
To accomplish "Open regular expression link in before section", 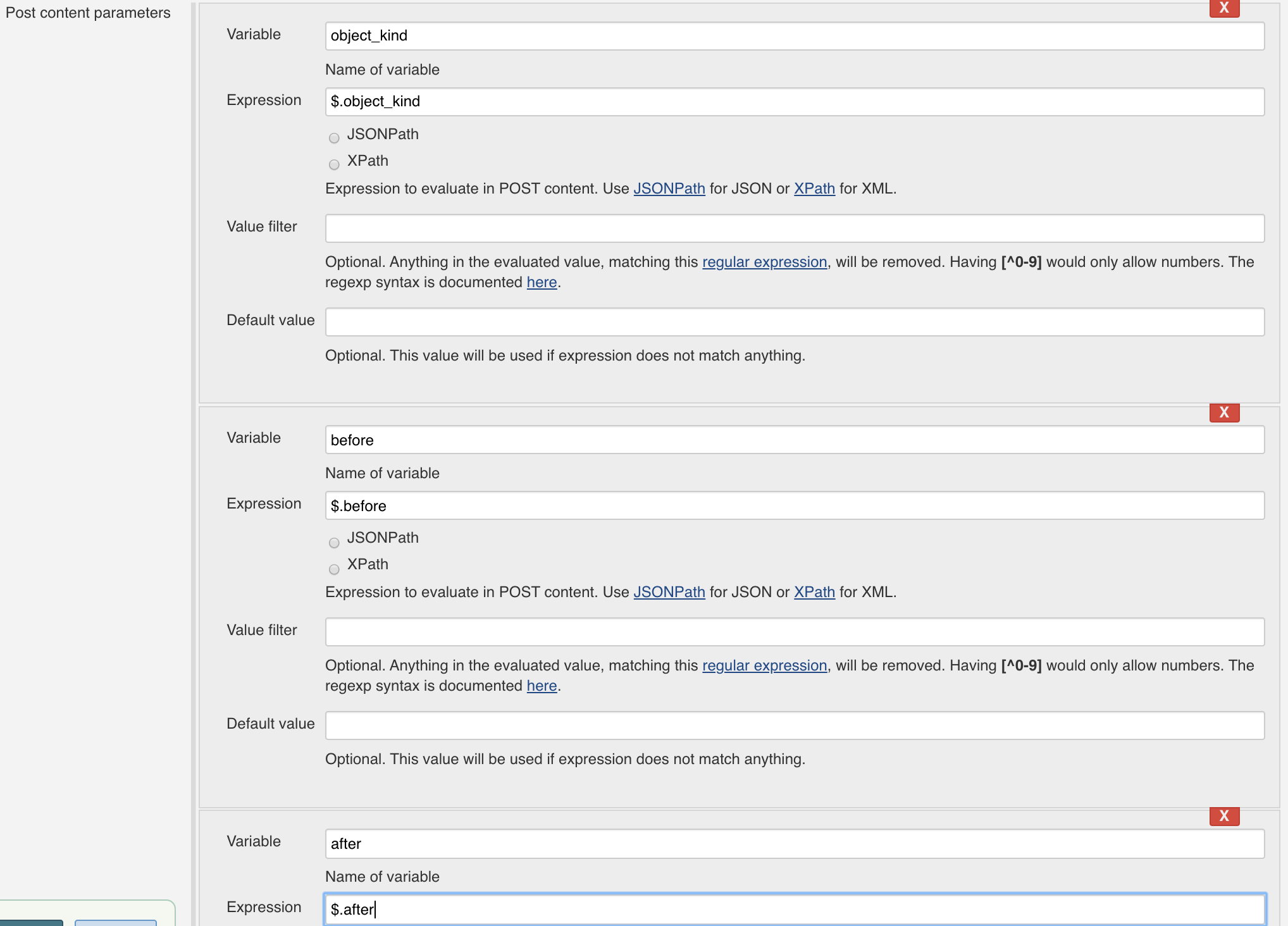I will tap(765, 665).
